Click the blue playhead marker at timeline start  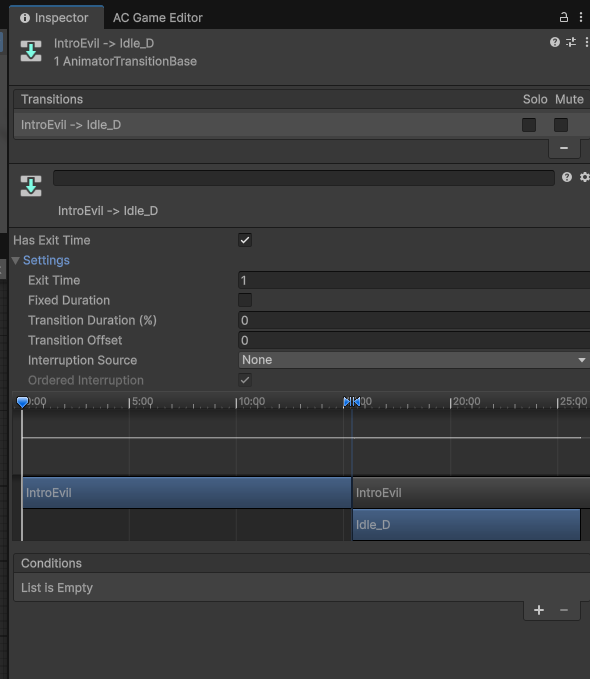tap(23, 402)
